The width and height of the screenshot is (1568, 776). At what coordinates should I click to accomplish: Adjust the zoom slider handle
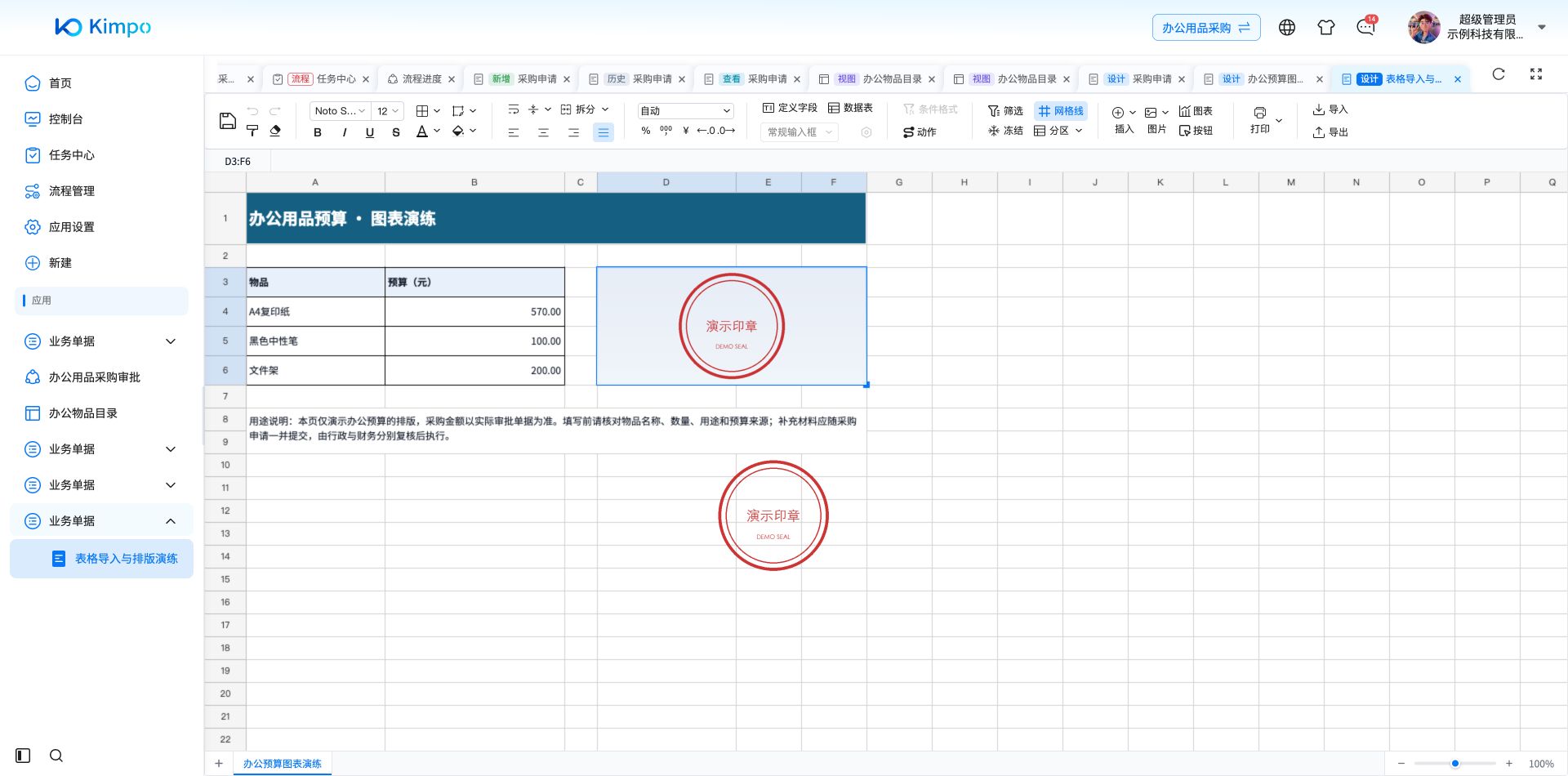(1455, 764)
